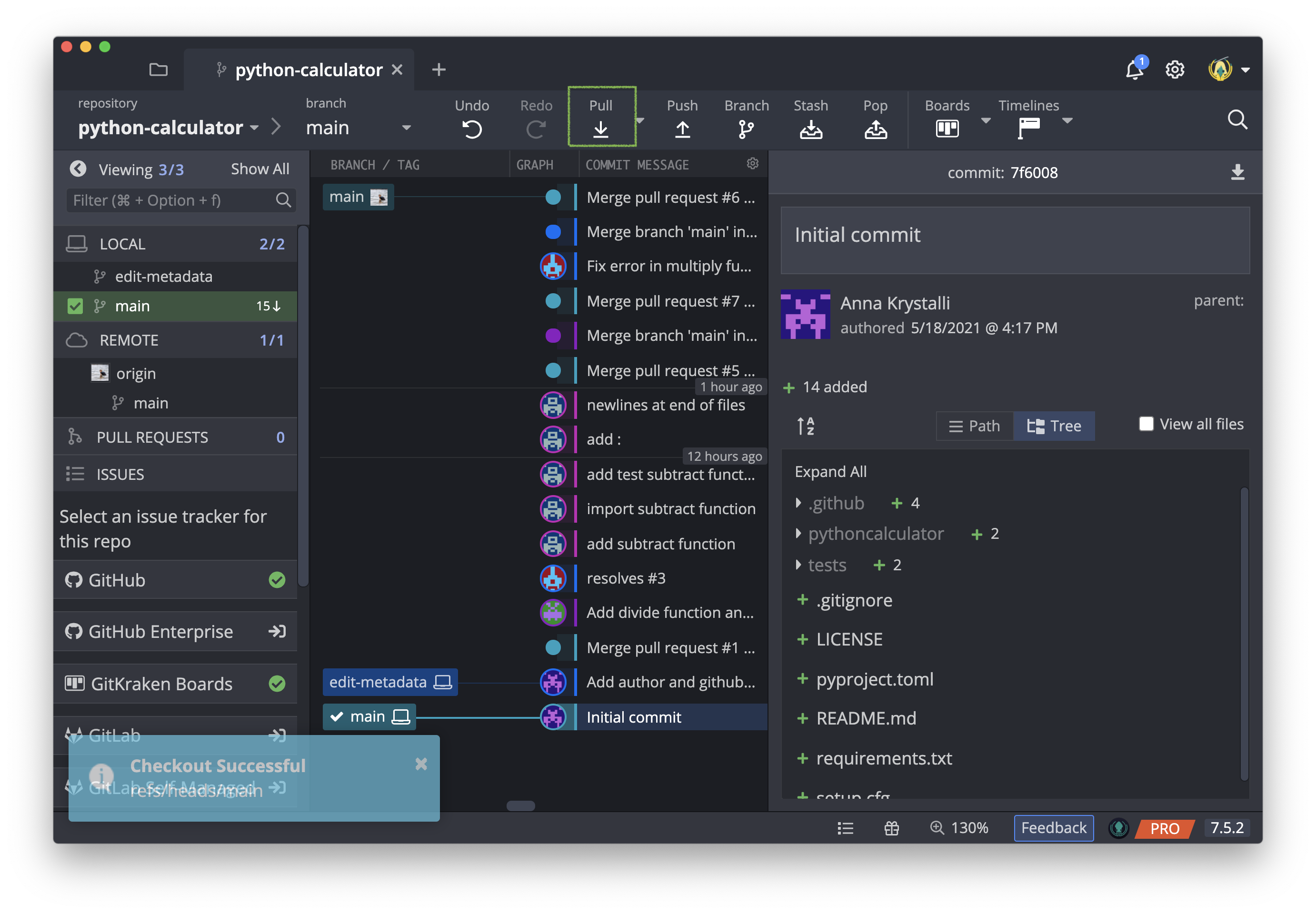The width and height of the screenshot is (1316, 914).
Task: Switch file view to Tree
Action: [x=1053, y=426]
